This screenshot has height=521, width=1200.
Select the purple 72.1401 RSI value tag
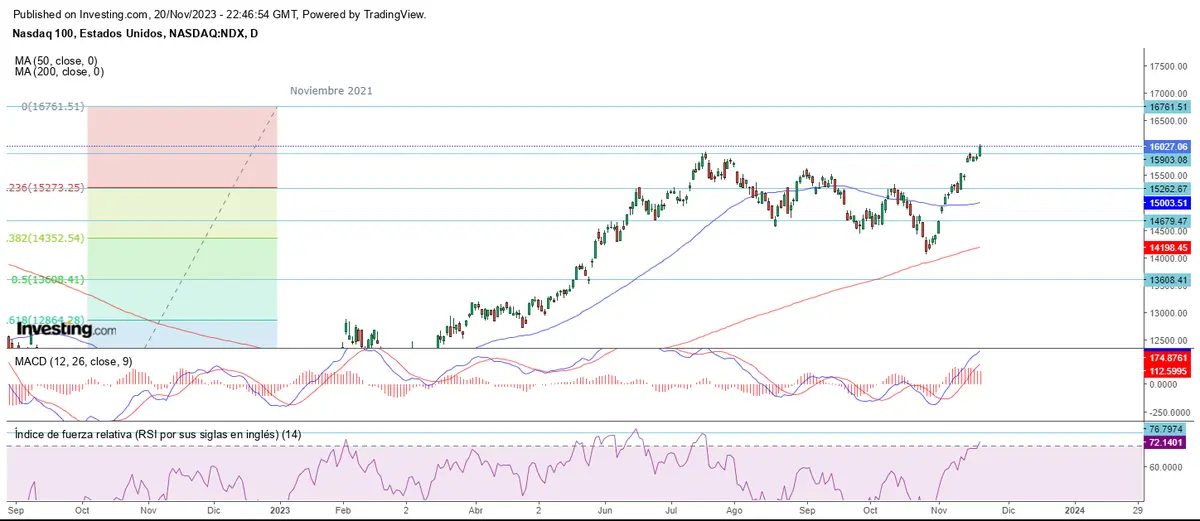coord(1168,441)
